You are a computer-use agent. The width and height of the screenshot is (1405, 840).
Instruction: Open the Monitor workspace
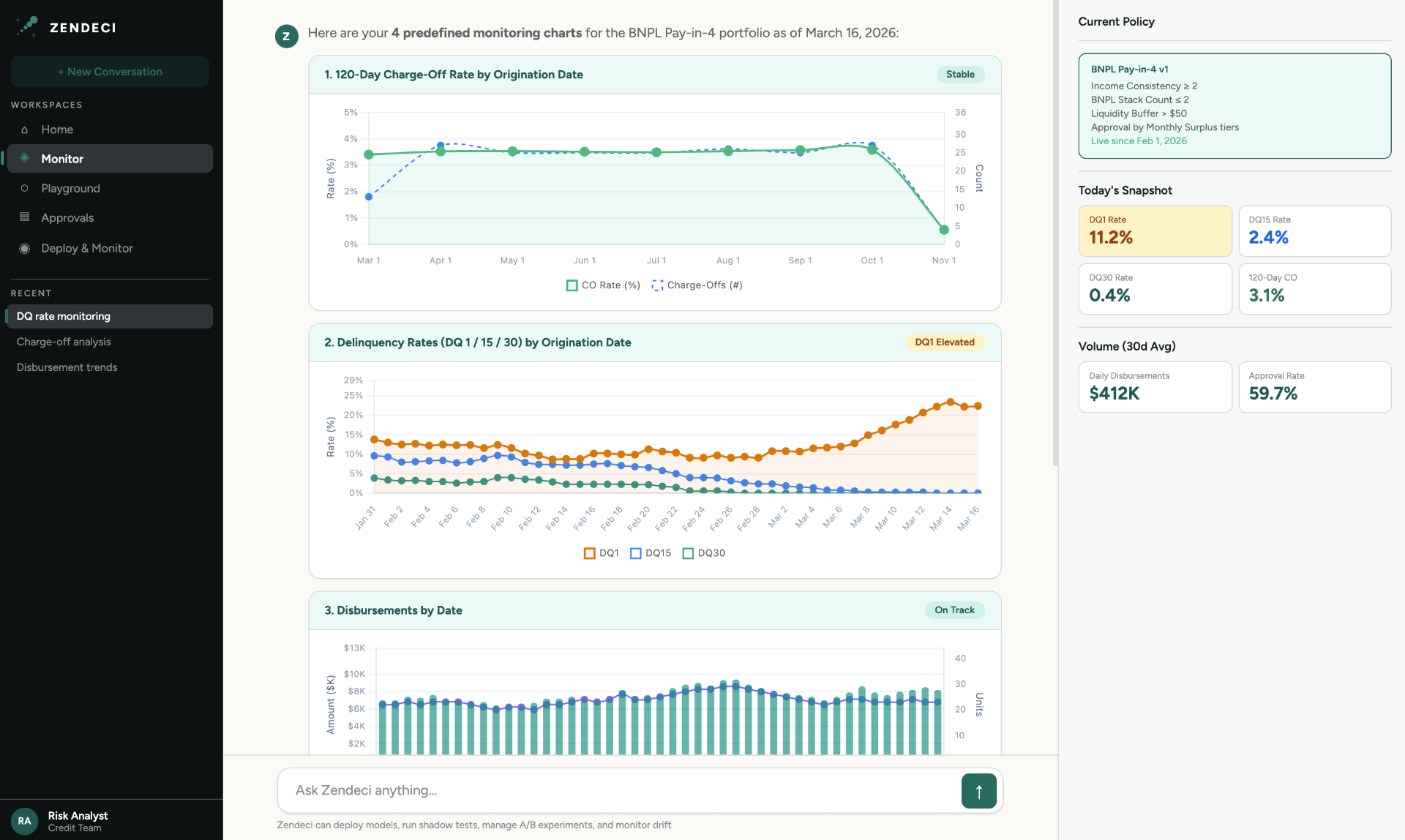pyautogui.click(x=110, y=159)
